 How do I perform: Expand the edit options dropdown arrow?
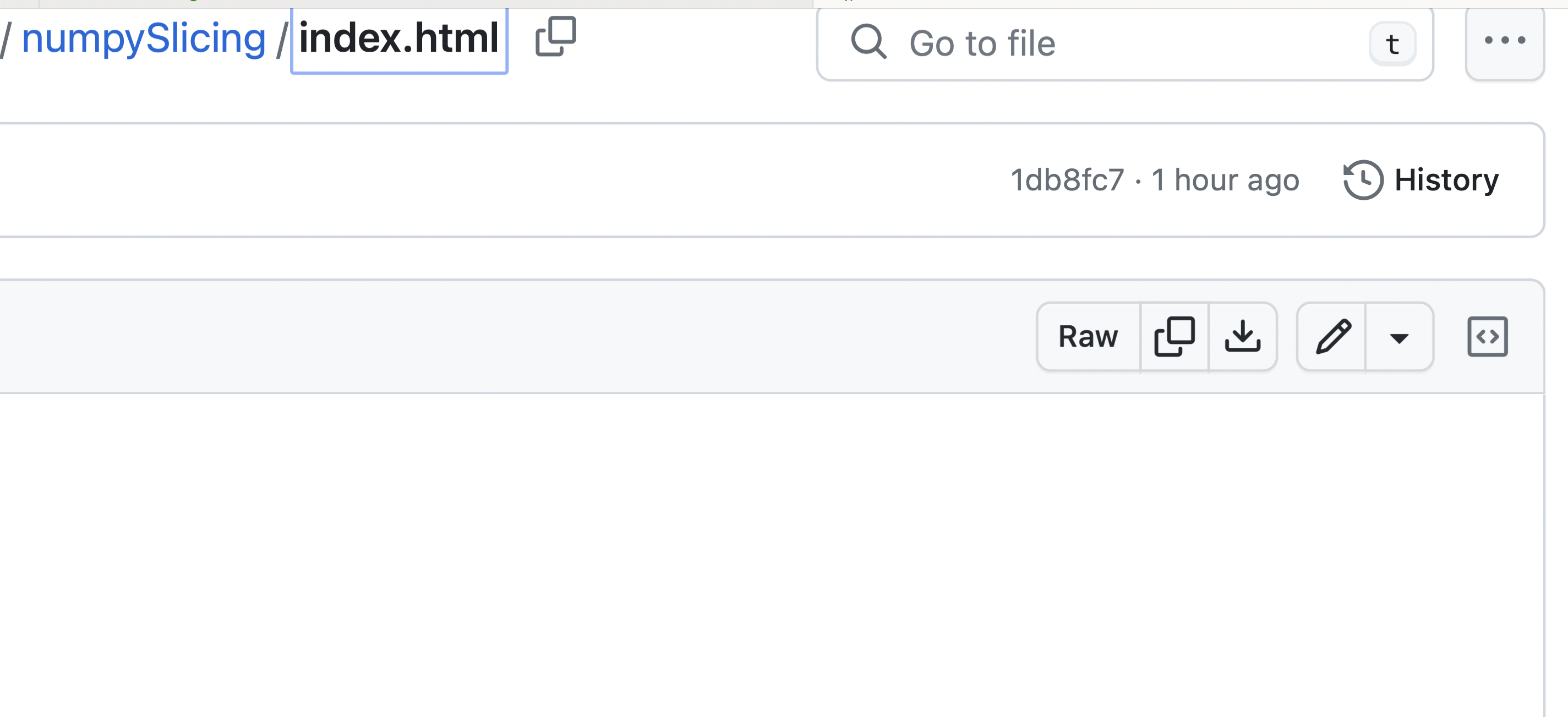(1400, 337)
